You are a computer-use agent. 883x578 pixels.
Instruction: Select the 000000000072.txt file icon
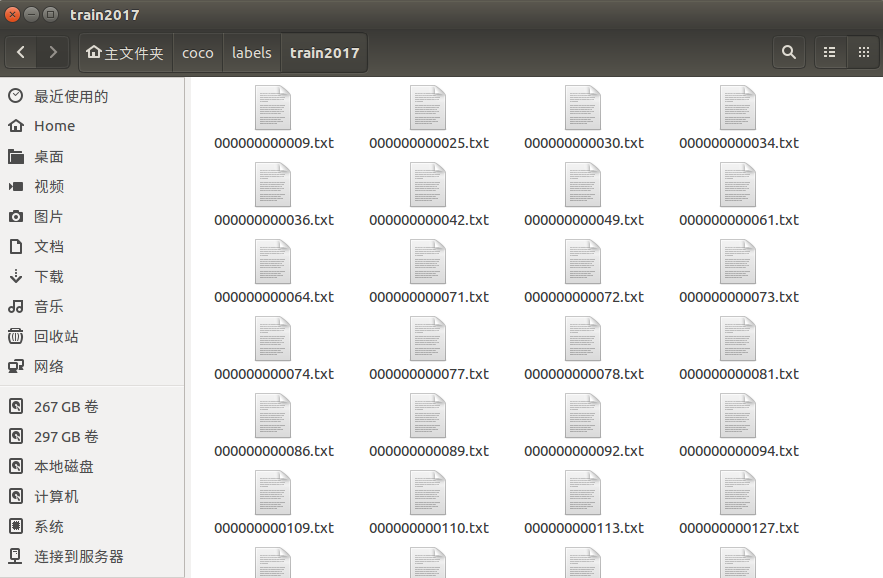(583, 262)
